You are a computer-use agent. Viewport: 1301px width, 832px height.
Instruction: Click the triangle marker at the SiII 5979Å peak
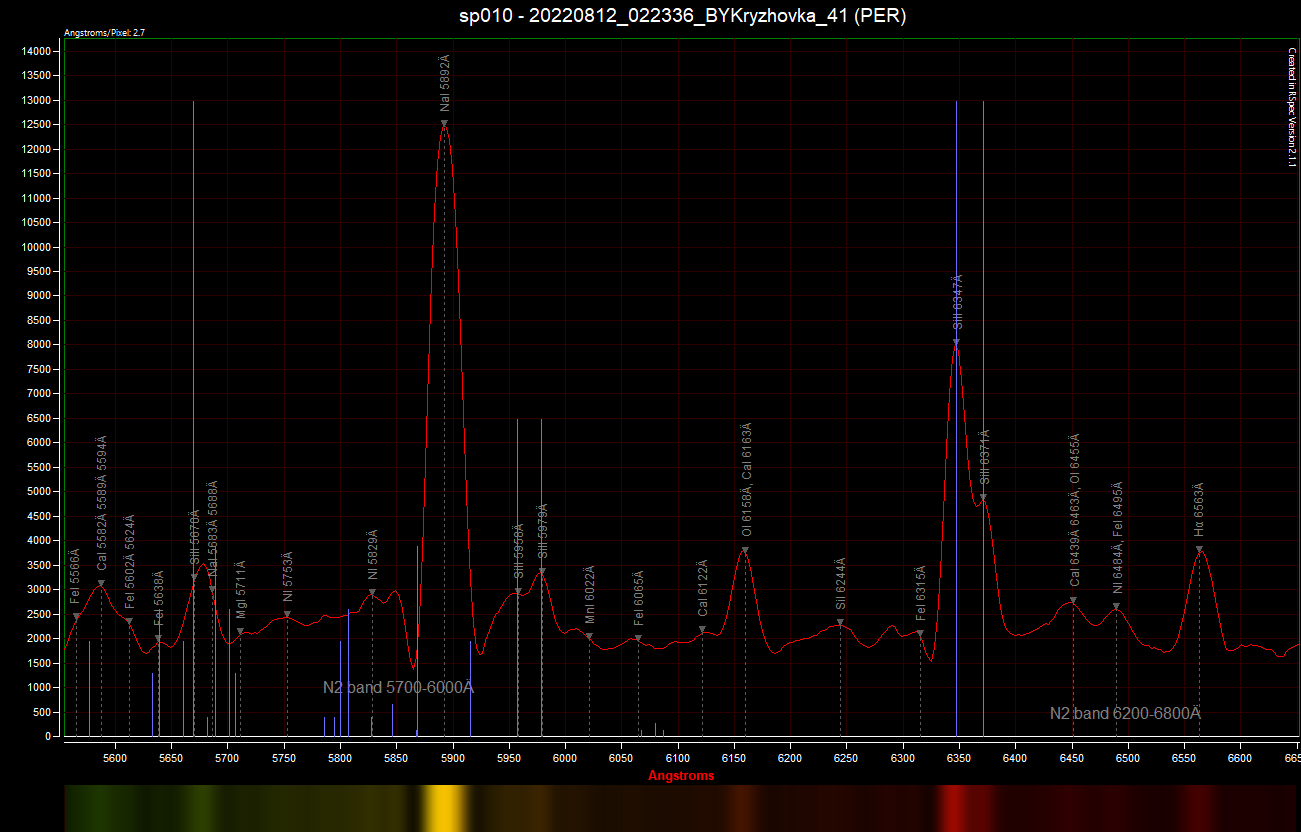(x=542, y=572)
